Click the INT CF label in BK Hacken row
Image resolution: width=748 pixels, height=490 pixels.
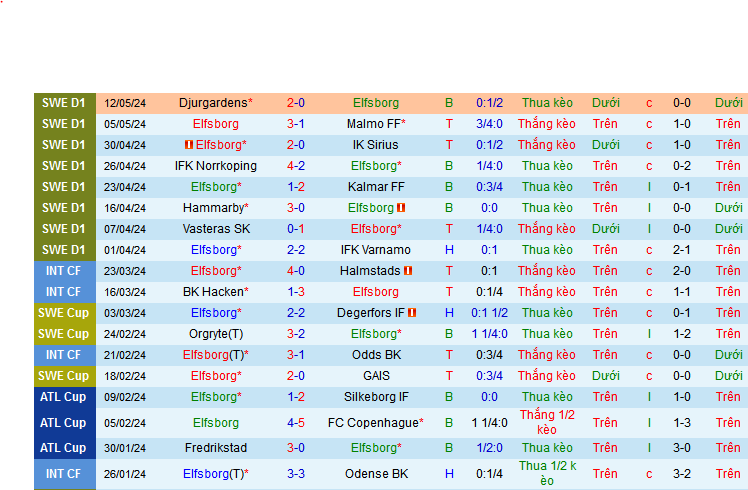point(64,292)
